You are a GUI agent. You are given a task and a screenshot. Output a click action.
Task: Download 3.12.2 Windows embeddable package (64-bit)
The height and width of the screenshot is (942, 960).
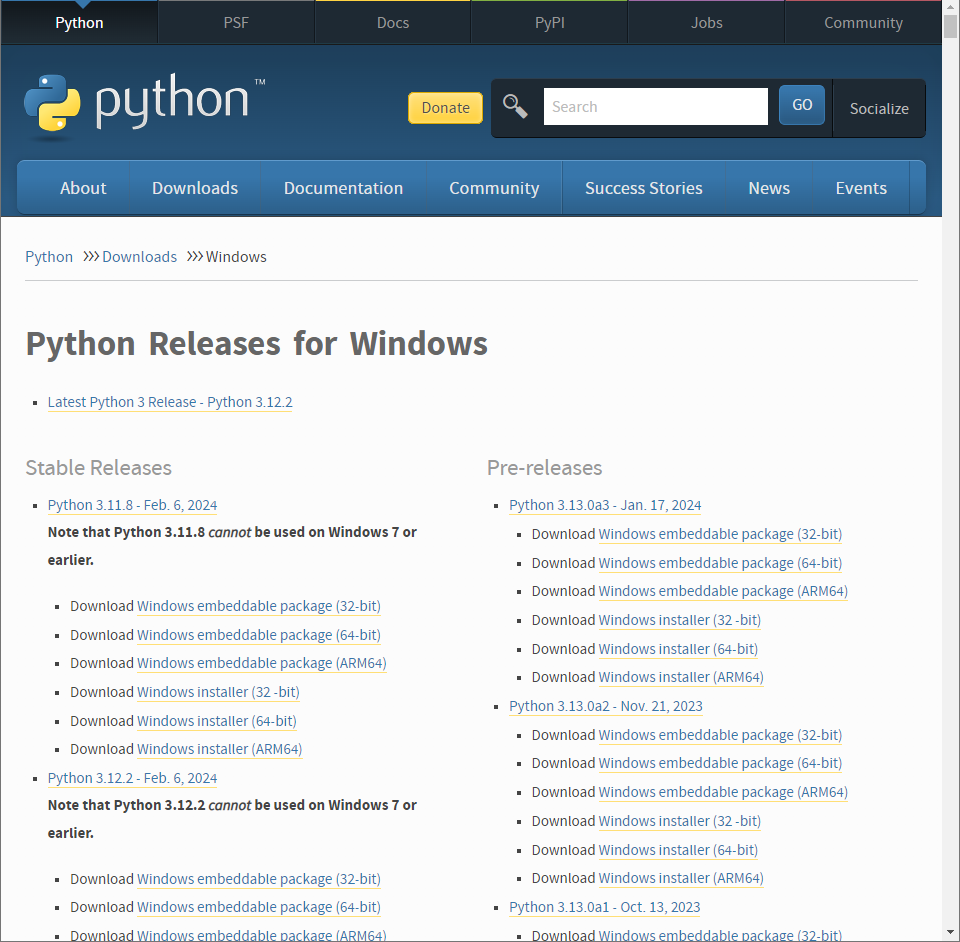point(259,907)
